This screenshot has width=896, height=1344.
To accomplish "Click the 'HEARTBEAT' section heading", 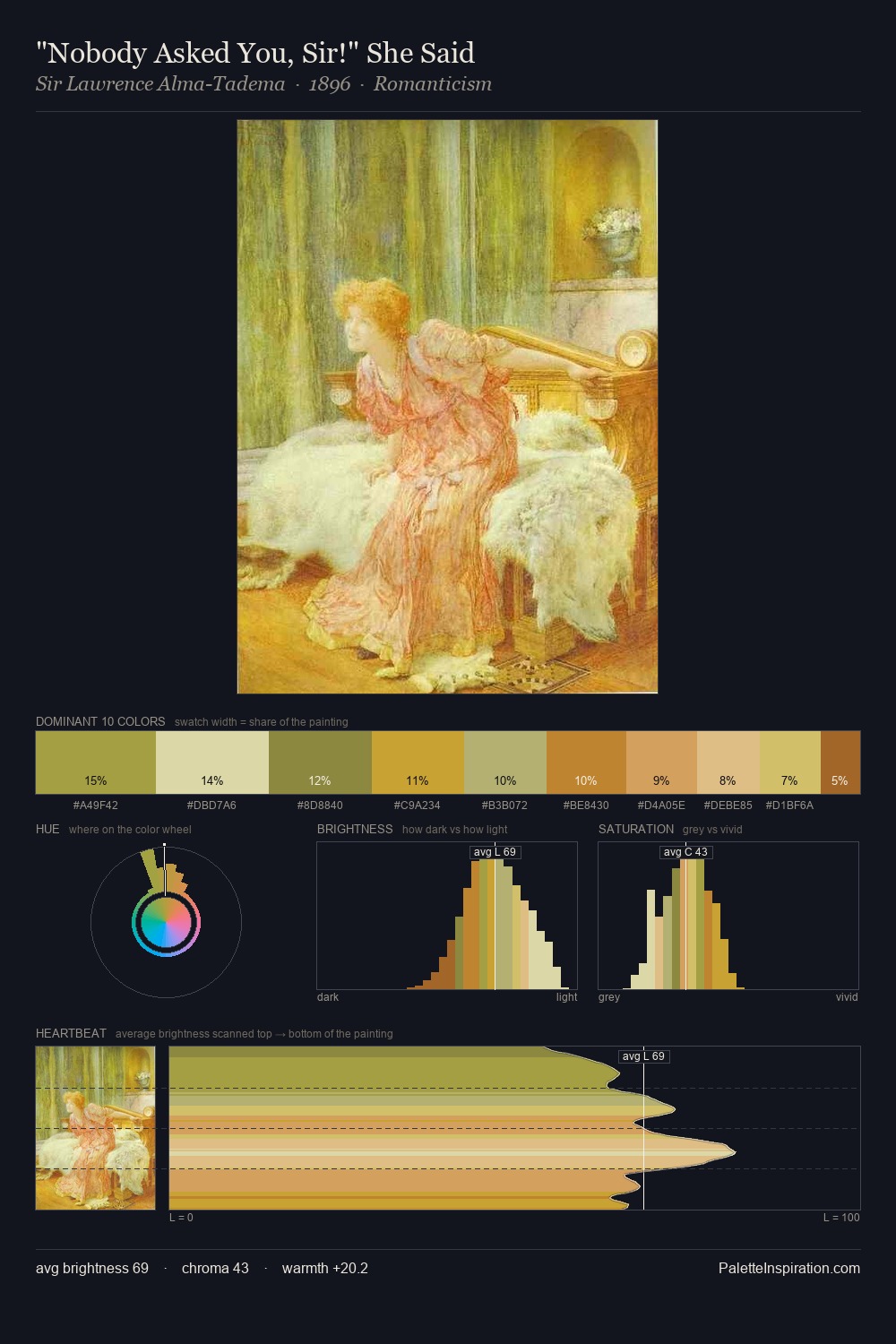I will point(71,1033).
